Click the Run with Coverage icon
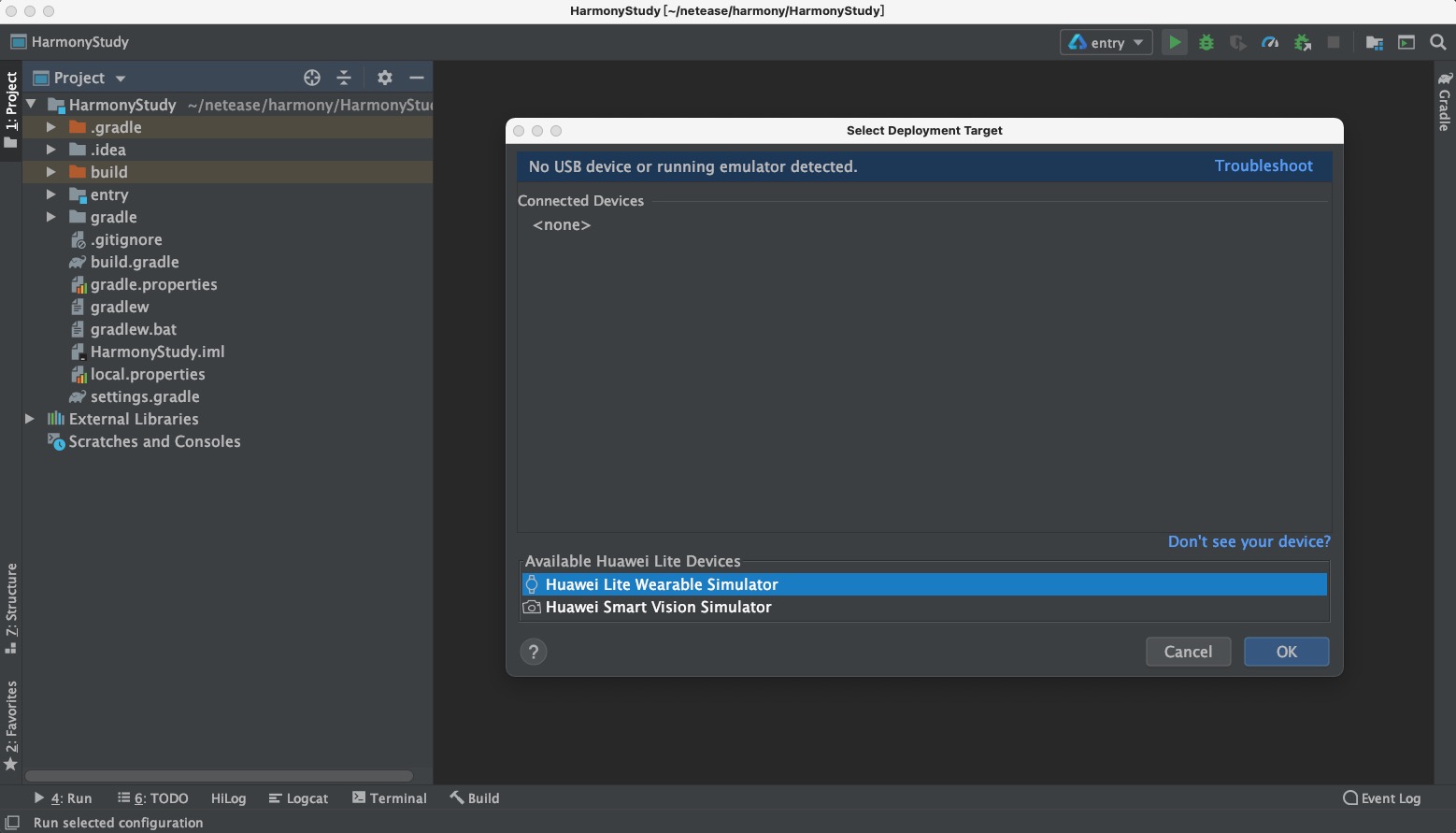 pos(1238,42)
